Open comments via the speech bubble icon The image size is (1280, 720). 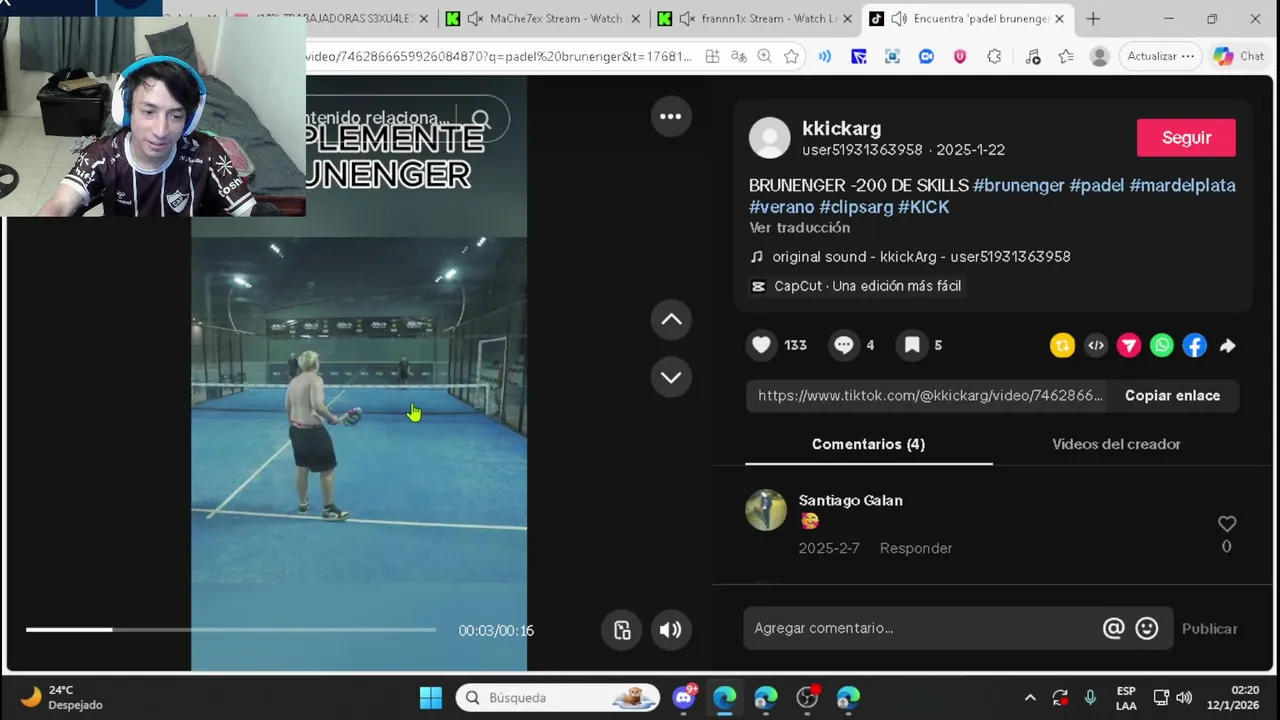pos(844,345)
